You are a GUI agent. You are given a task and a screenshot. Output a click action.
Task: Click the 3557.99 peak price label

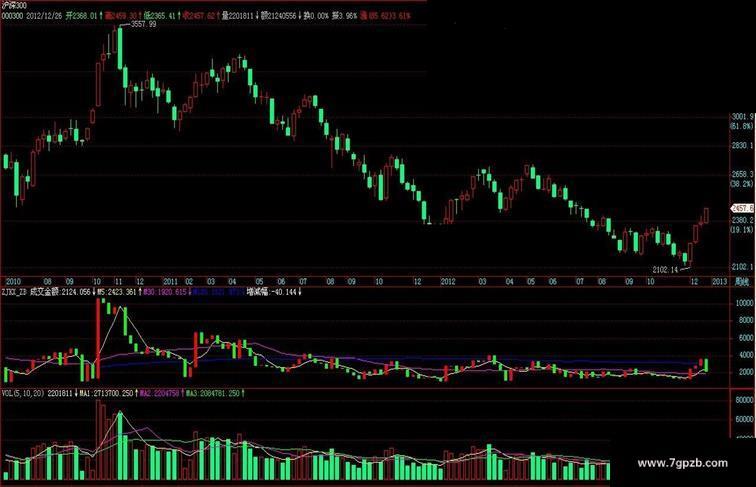[x=144, y=24]
